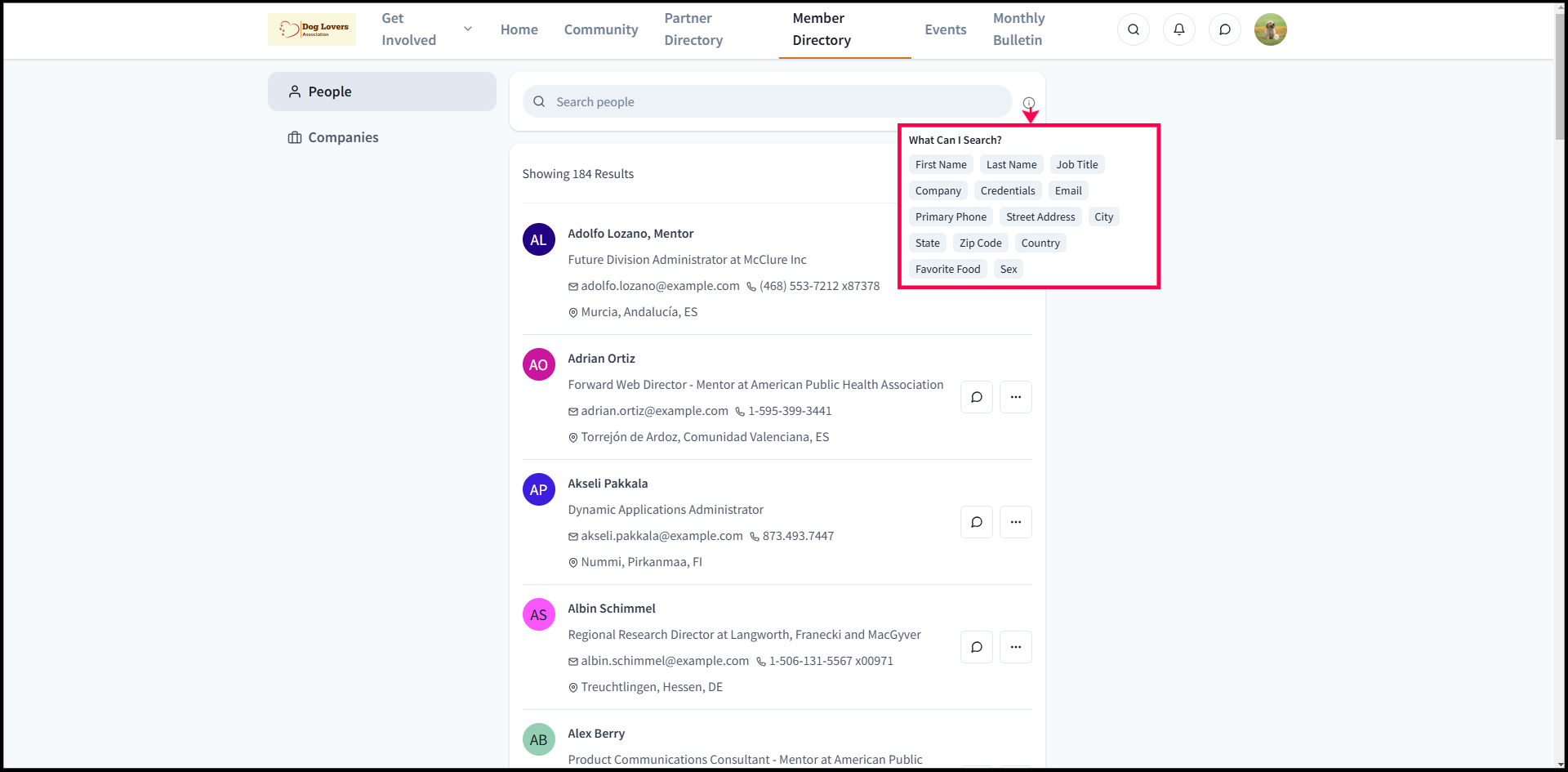Click the First Name search tag

(941, 164)
